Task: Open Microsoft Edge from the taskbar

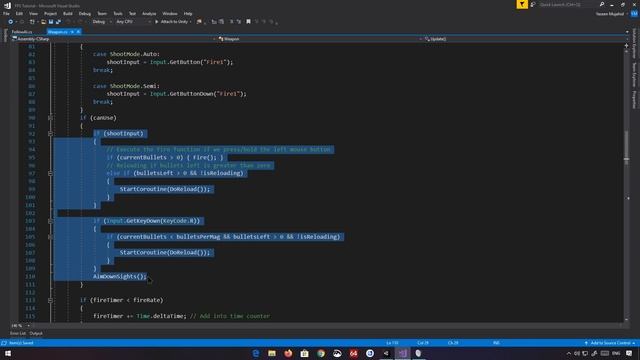Action: click(256, 353)
